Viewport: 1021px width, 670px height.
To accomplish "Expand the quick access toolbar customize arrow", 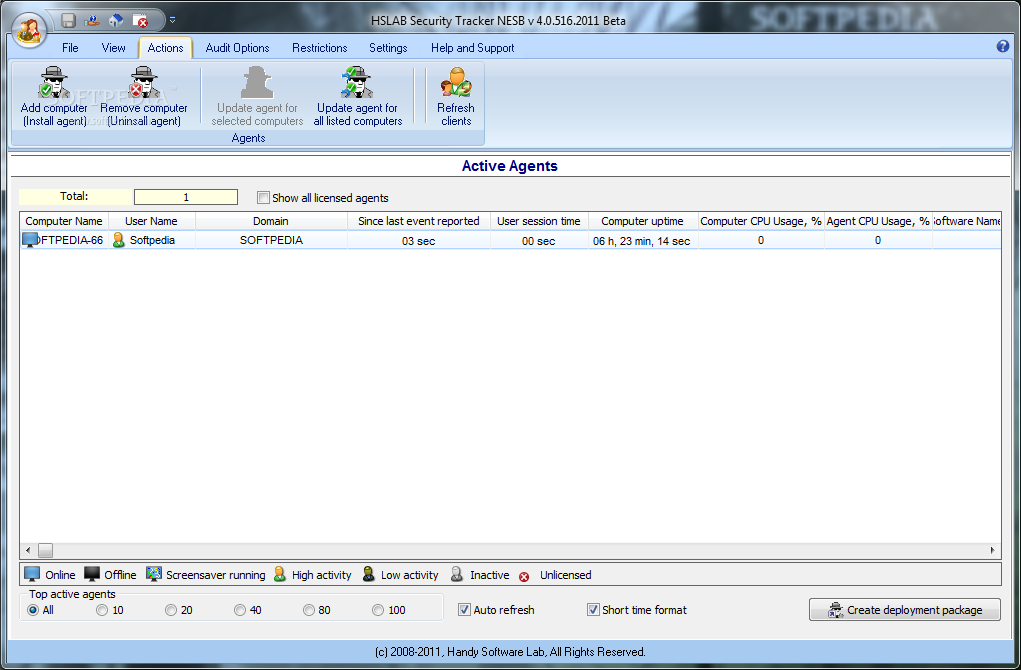I will (173, 20).
